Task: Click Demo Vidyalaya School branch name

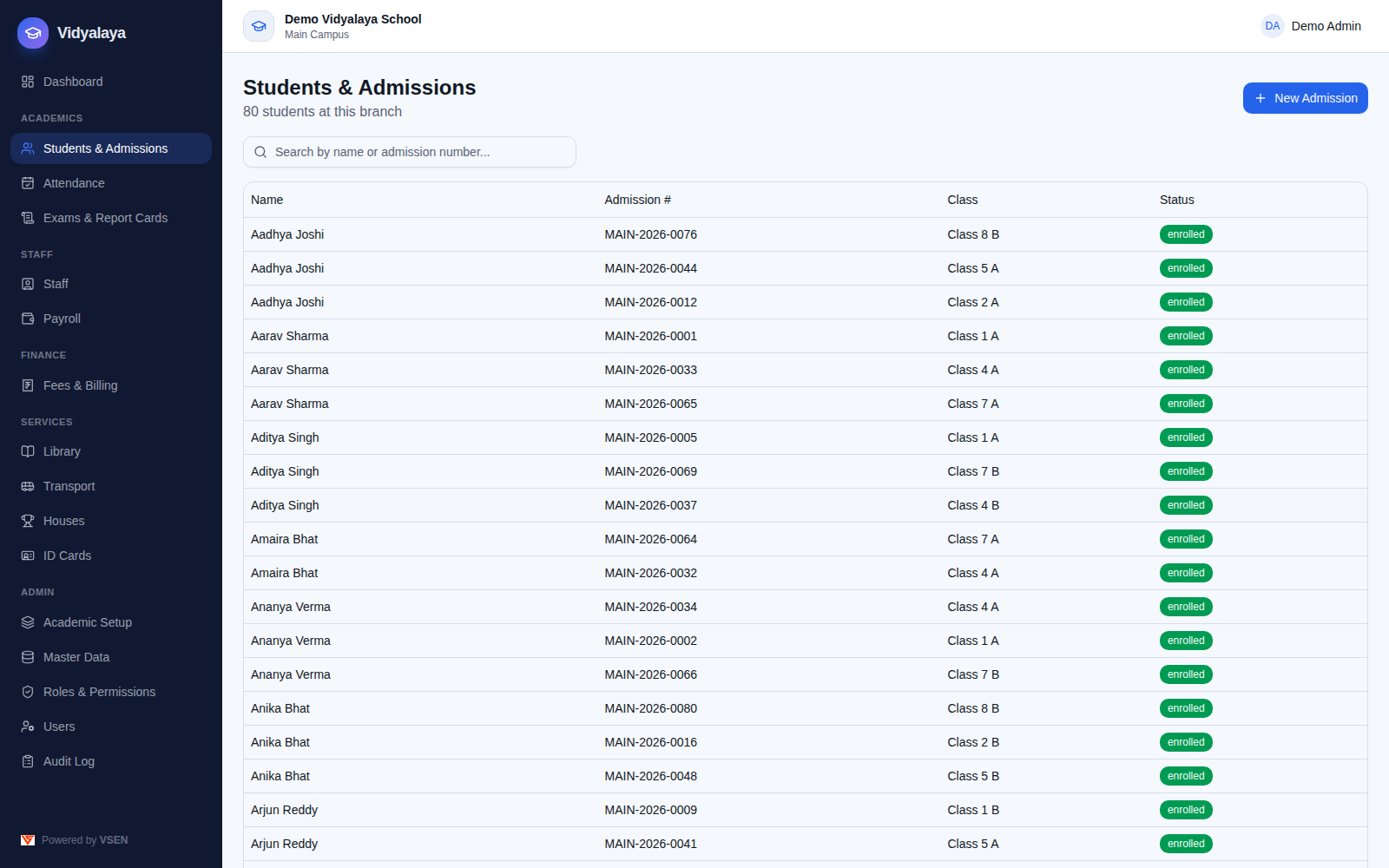Action: coord(353,19)
